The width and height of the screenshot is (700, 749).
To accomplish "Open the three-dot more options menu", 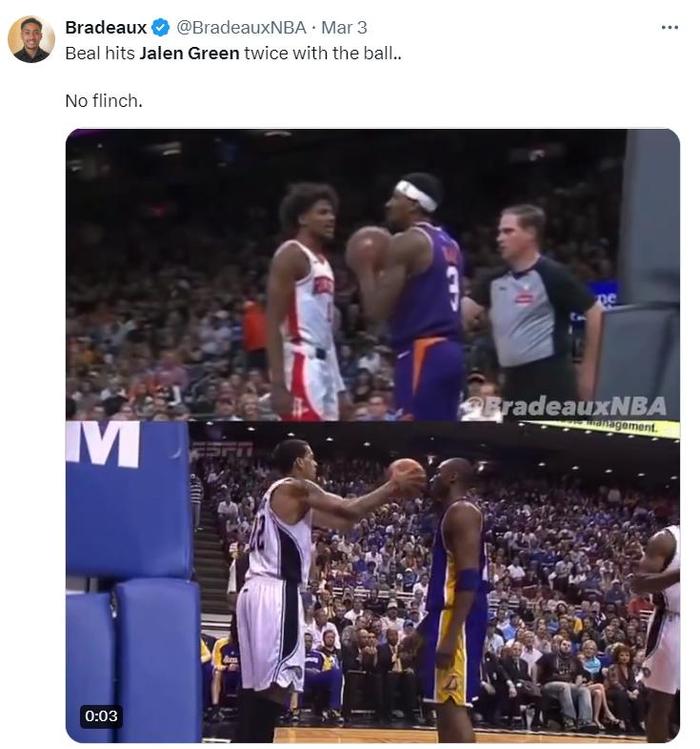I will coord(669,28).
